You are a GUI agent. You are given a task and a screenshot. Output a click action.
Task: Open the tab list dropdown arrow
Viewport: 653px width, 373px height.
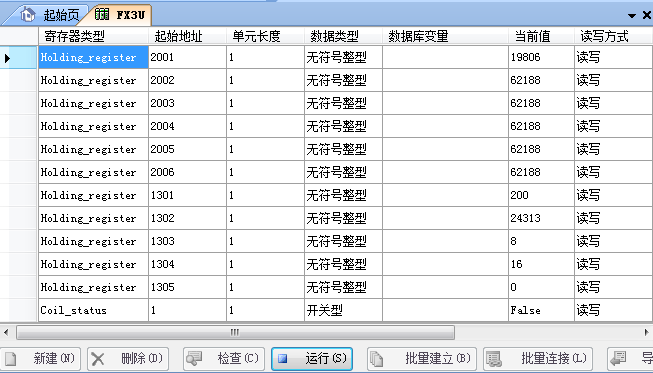[632, 16]
